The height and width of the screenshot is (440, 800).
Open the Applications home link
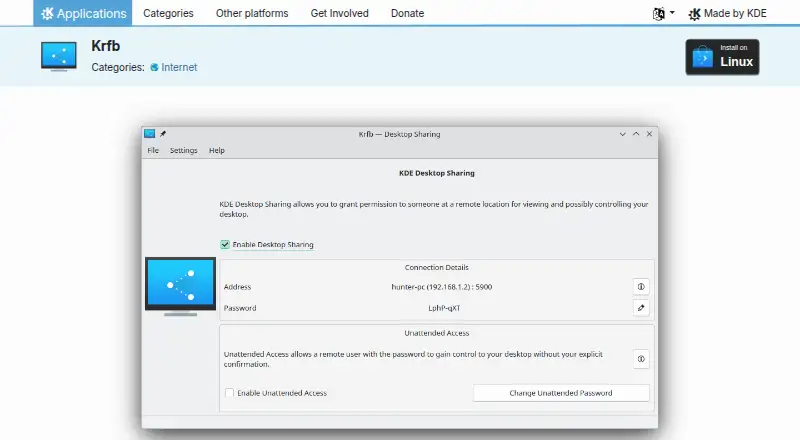(x=83, y=13)
